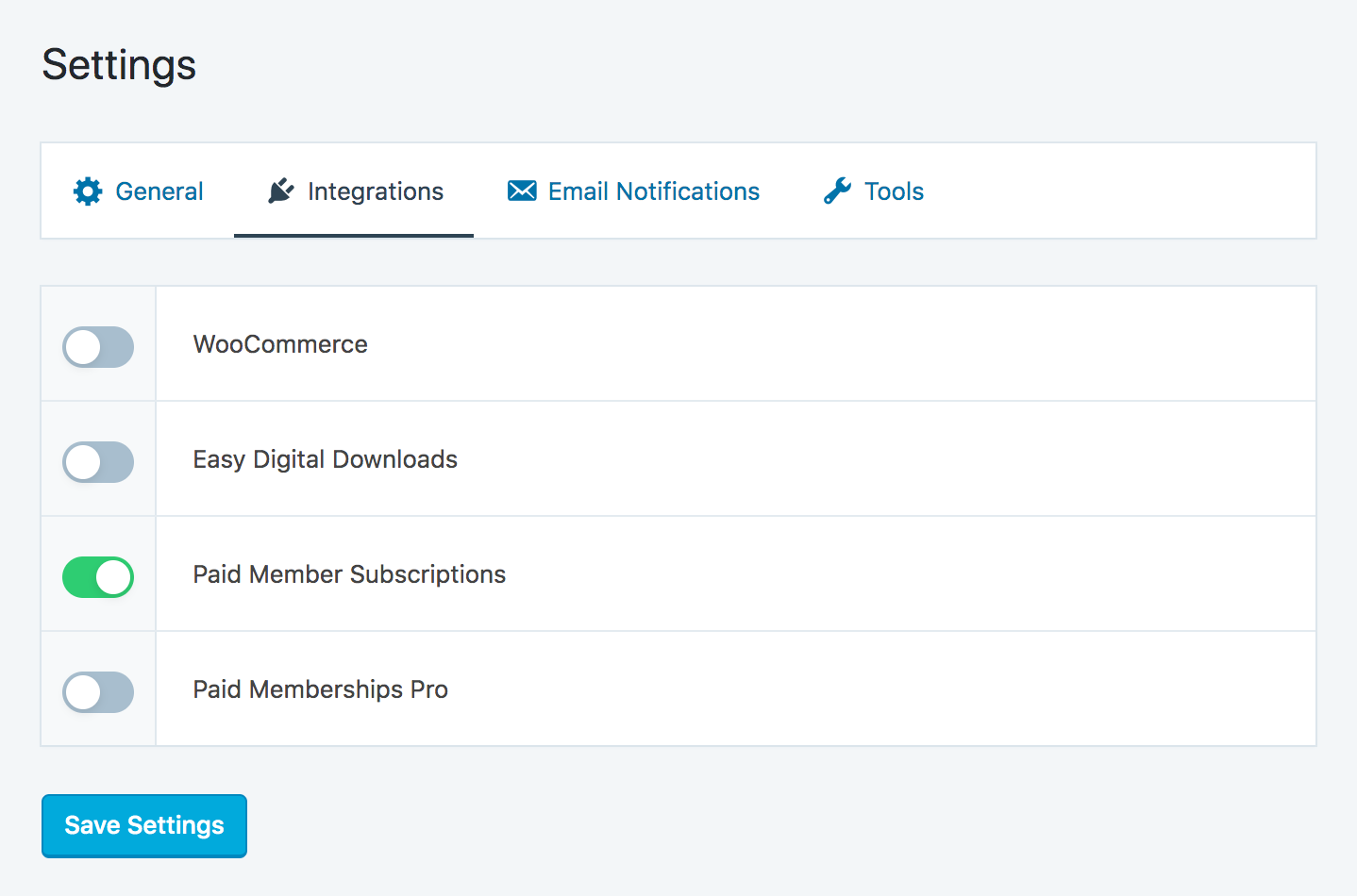Open the General tab label
The image size is (1357, 896).
(x=159, y=191)
